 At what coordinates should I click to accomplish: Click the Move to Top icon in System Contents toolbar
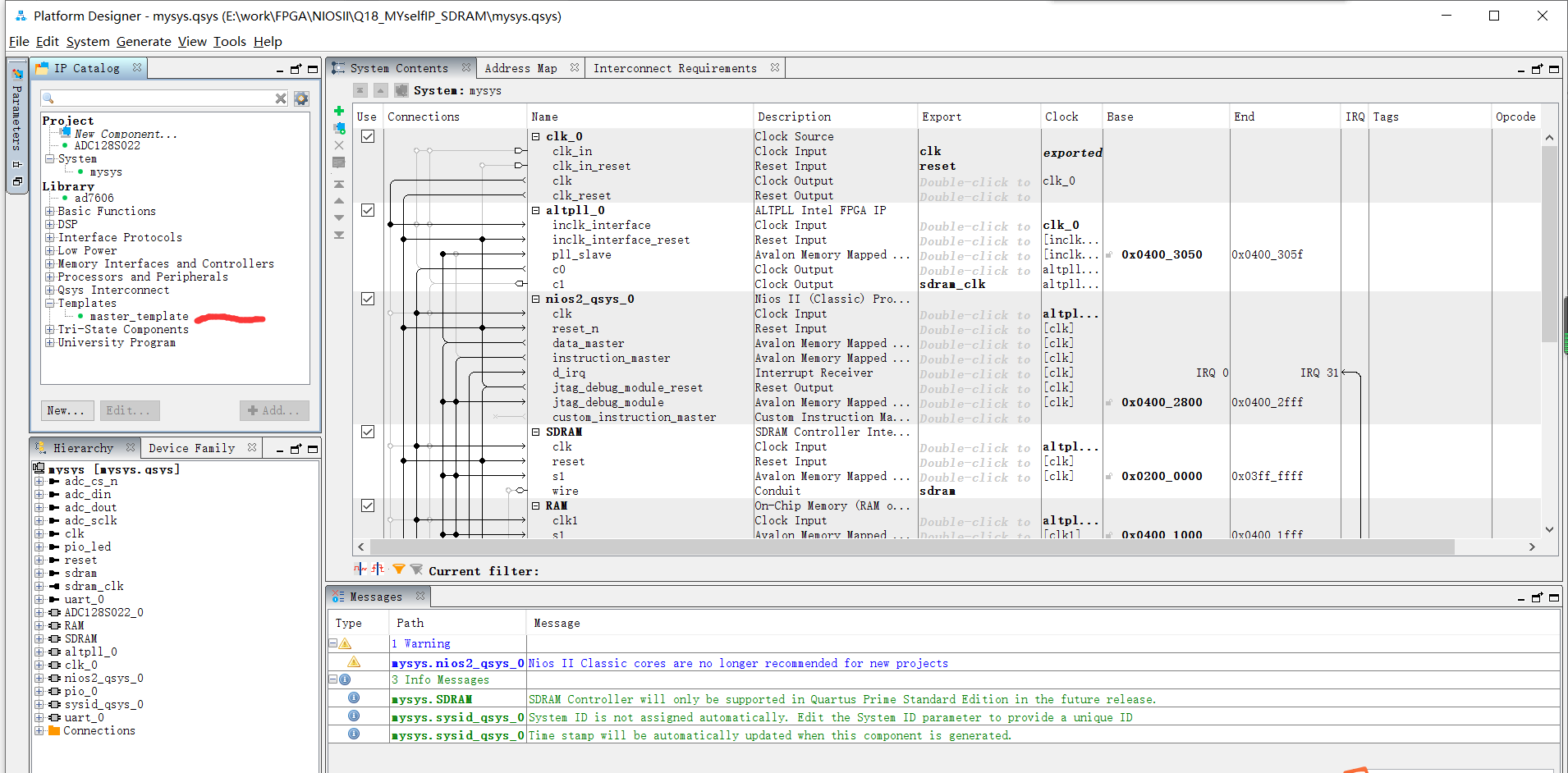tap(339, 184)
